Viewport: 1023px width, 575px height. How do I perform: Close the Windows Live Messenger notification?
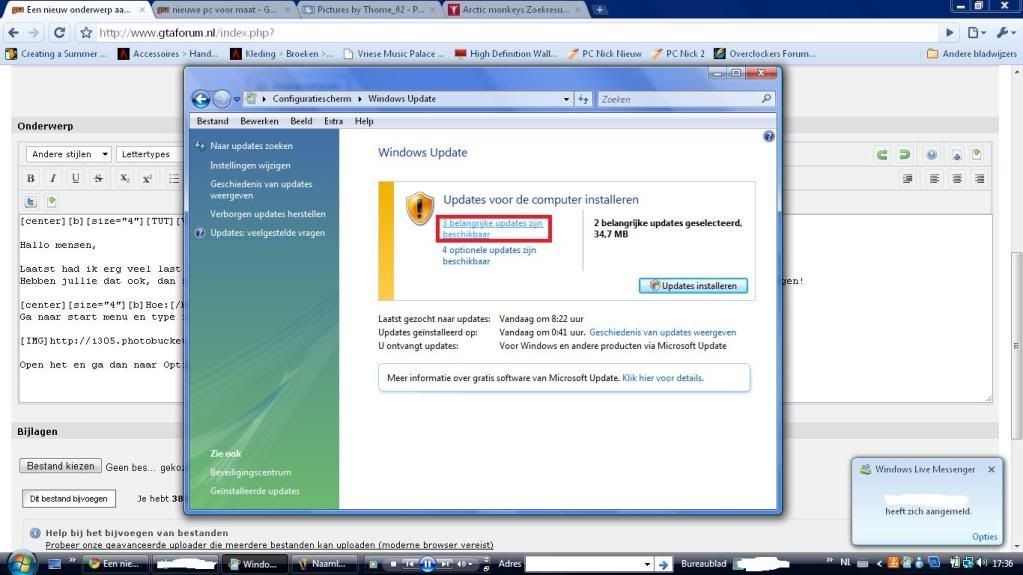tap(991, 469)
